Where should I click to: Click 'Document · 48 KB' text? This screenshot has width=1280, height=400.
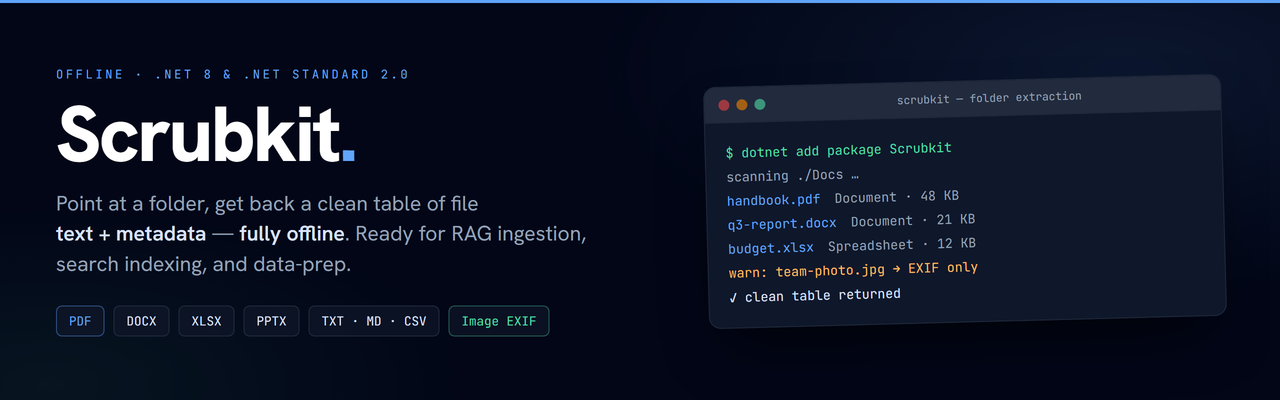[897, 197]
